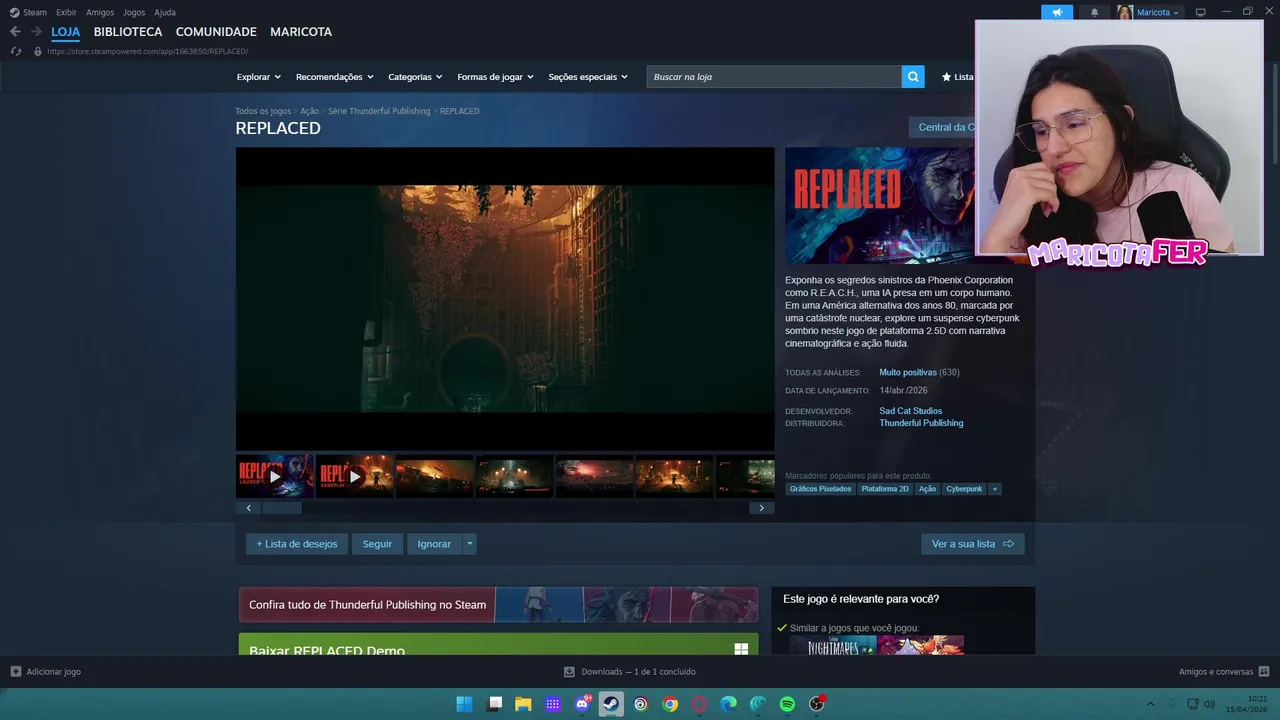Switch to the BIBLIOTECA tab

pyautogui.click(x=128, y=32)
